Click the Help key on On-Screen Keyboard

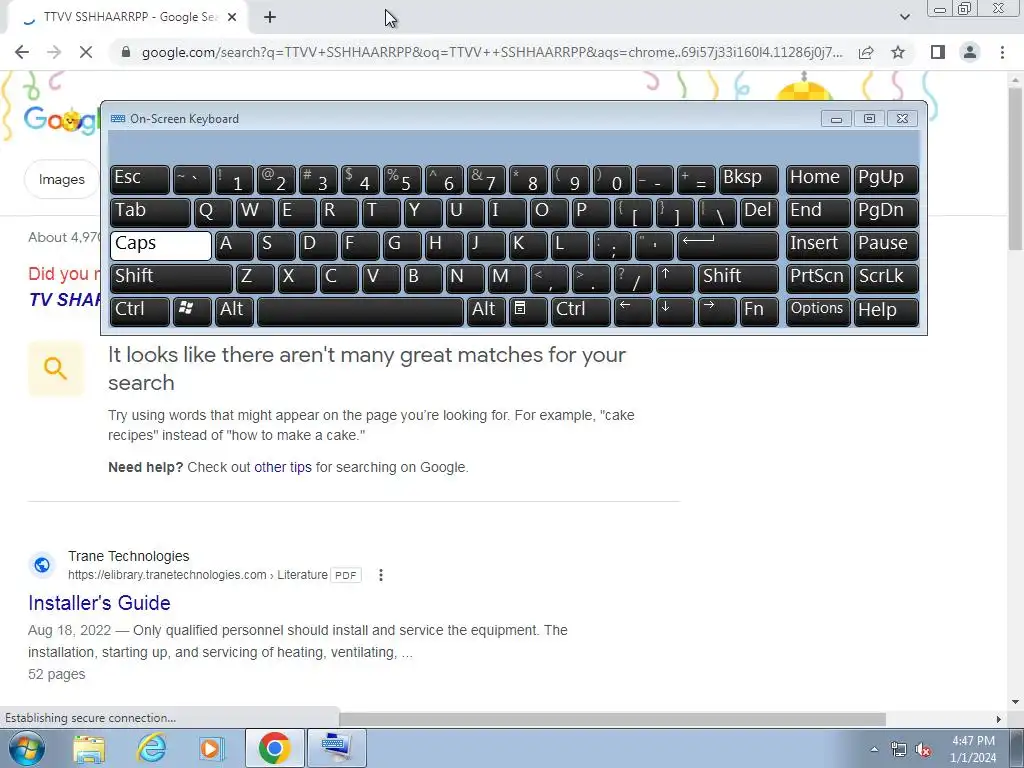[886, 311]
